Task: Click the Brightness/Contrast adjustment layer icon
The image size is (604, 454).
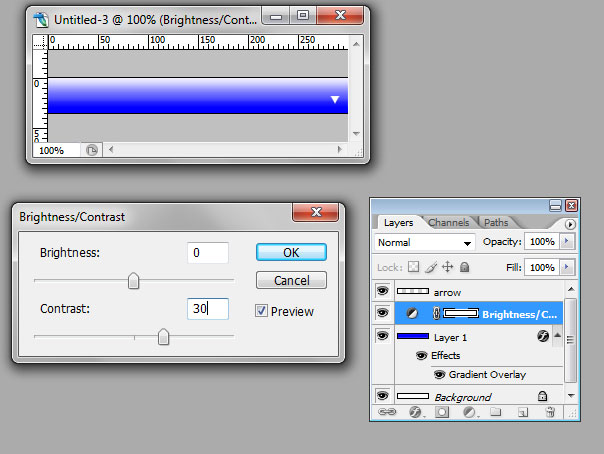Action: click(x=412, y=313)
